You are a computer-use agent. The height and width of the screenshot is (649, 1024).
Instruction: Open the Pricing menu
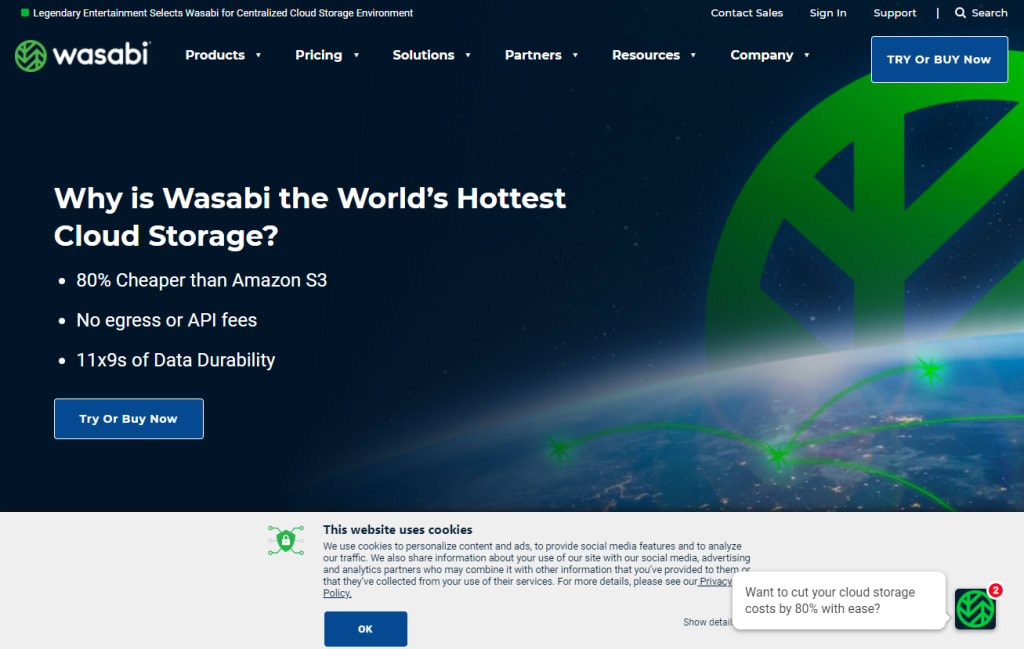pyautogui.click(x=319, y=55)
